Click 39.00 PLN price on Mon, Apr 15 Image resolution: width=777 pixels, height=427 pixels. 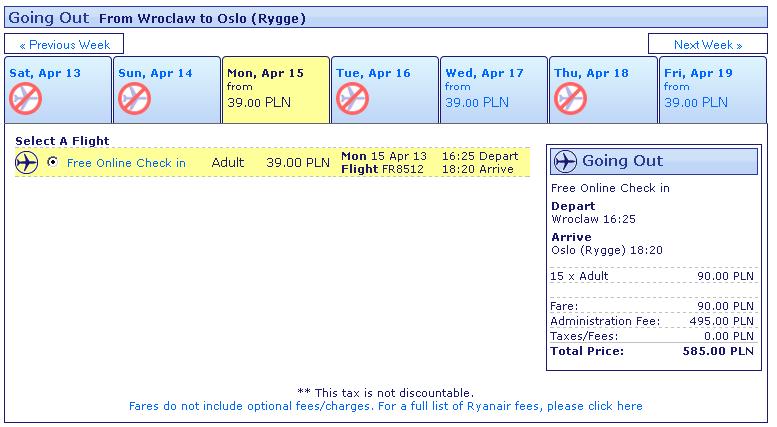259,103
